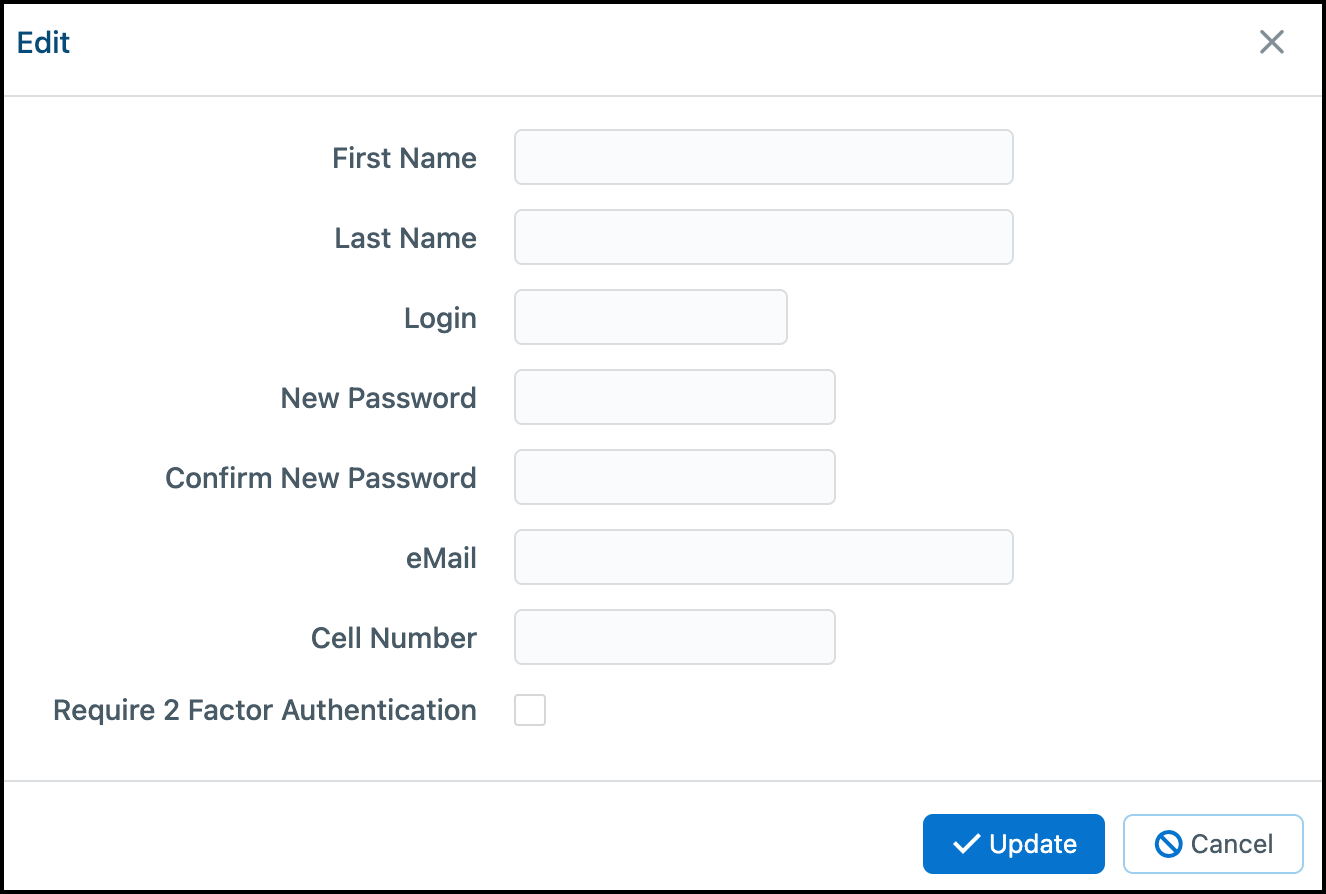Click into the Confirm New Password field
The width and height of the screenshot is (1326, 894).
coord(675,477)
